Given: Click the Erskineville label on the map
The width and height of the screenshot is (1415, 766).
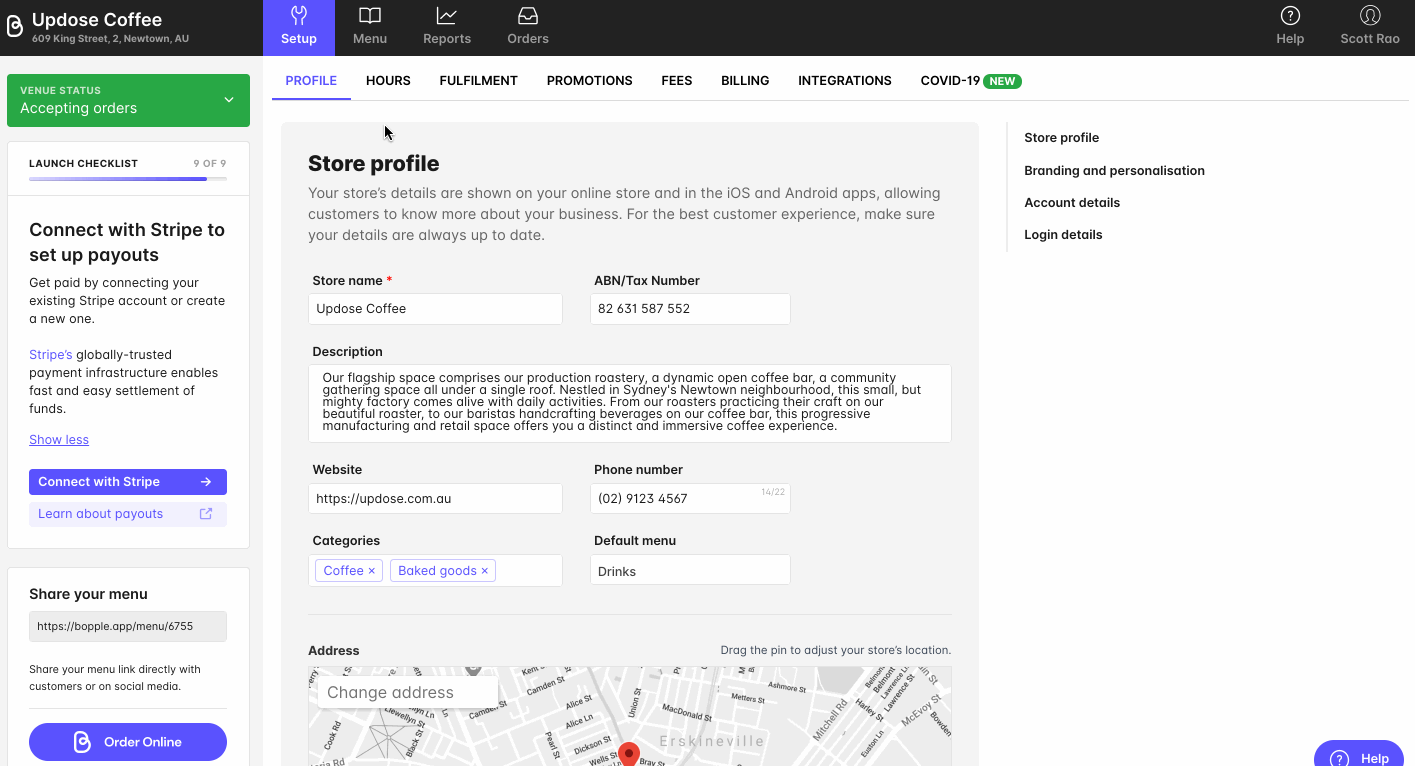Looking at the screenshot, I should [x=712, y=741].
